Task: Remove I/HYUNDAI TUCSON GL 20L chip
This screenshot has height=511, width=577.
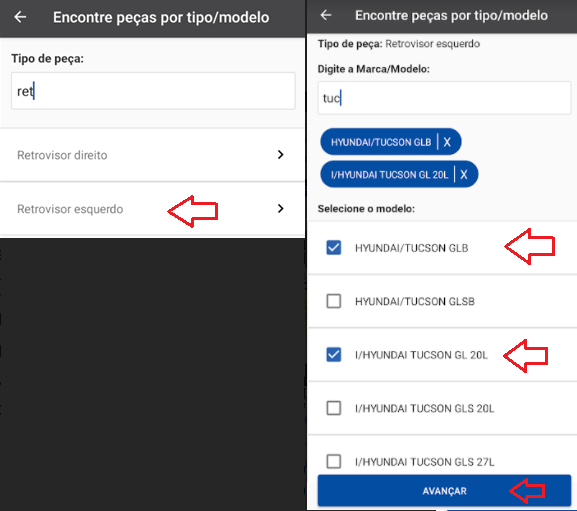Action: 464,174
